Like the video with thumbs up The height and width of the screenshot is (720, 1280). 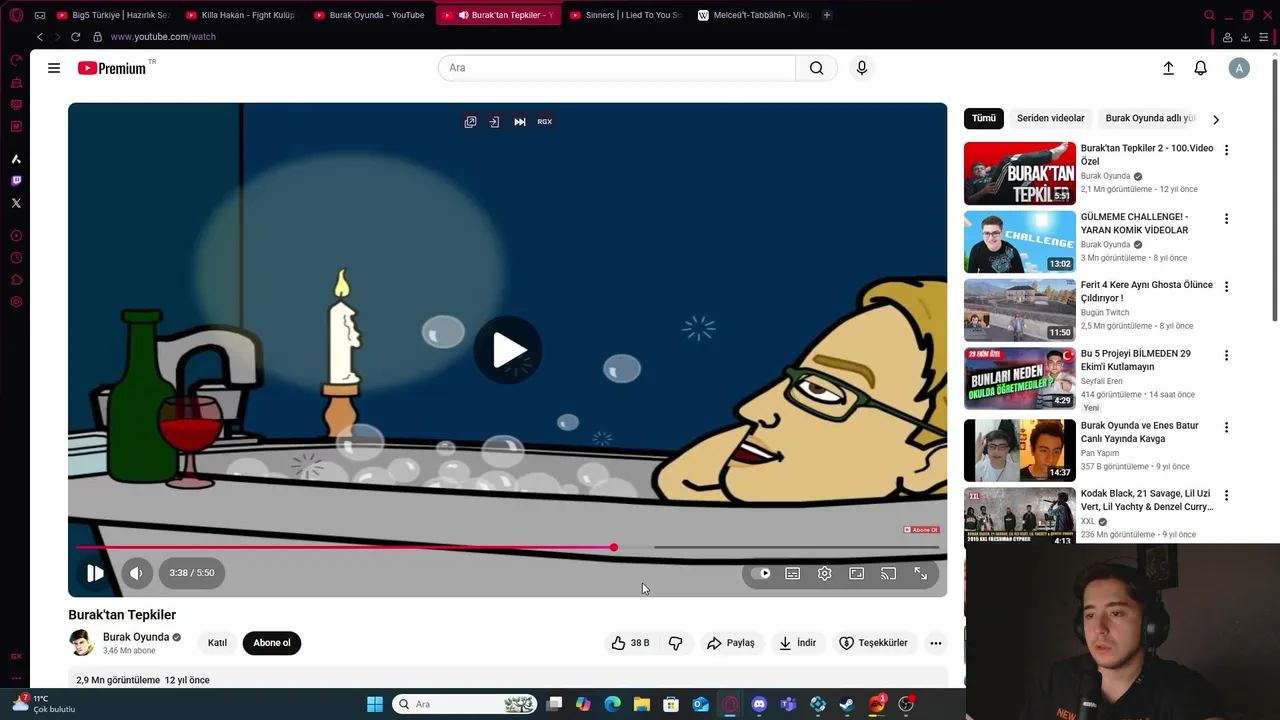tap(631, 643)
